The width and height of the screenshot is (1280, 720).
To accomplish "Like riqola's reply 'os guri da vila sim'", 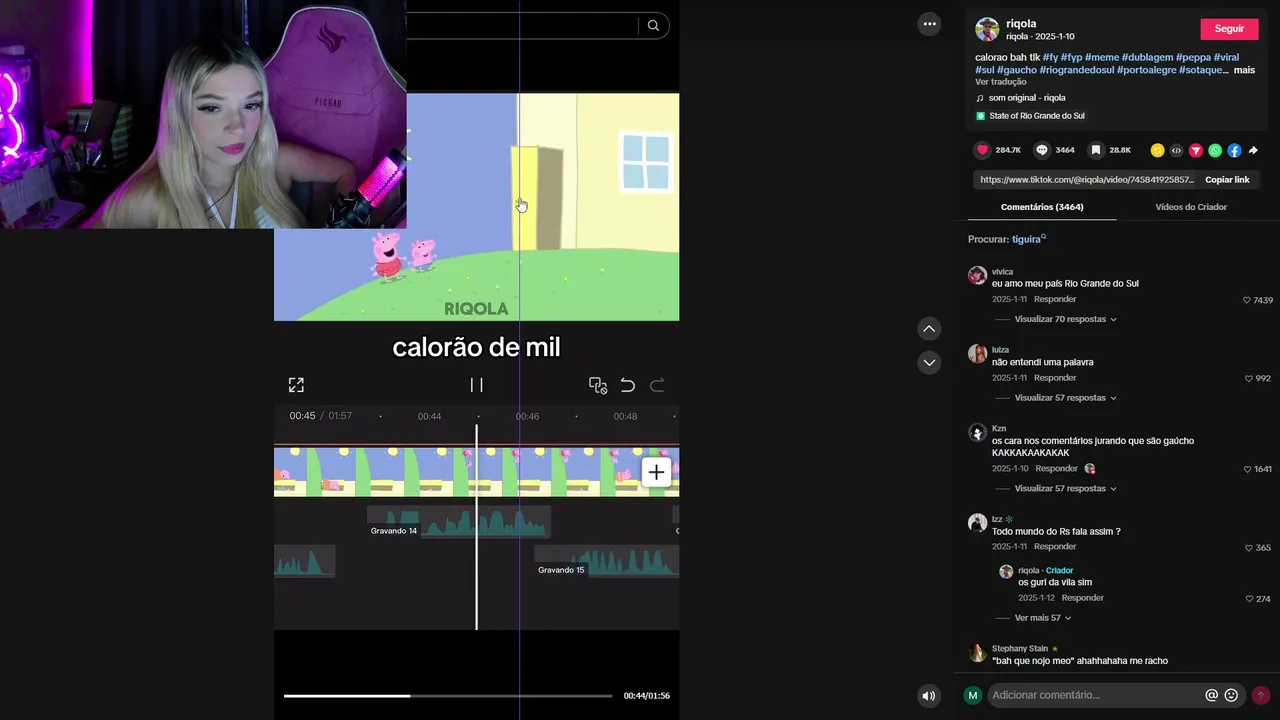I will coord(1249,599).
